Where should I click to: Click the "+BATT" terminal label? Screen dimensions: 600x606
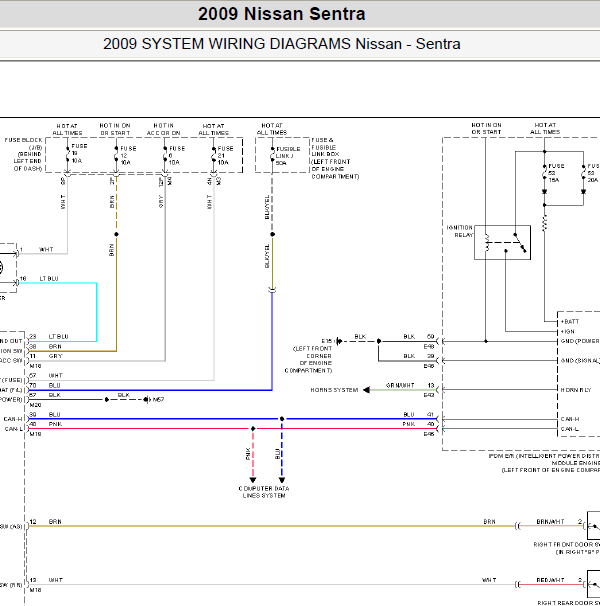point(569,322)
